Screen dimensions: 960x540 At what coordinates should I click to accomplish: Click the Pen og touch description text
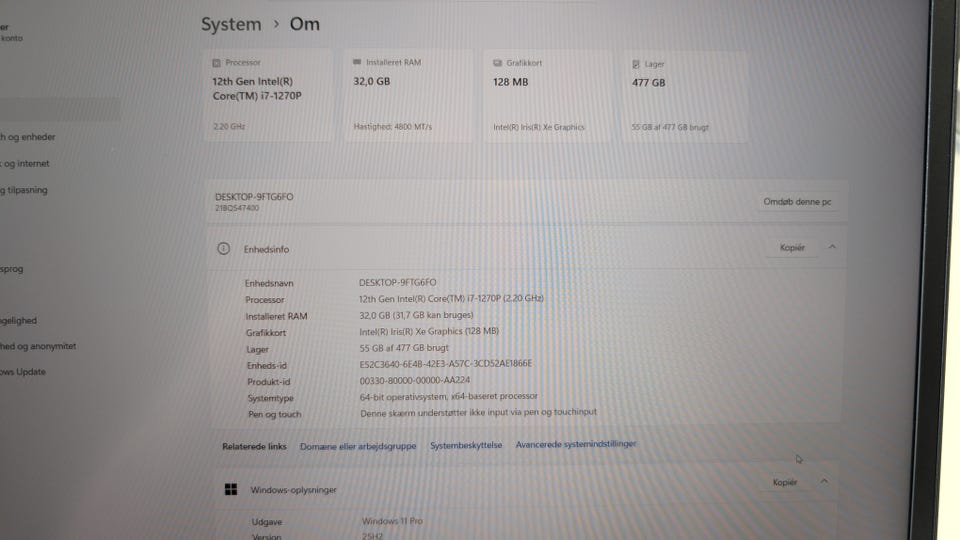coord(478,413)
